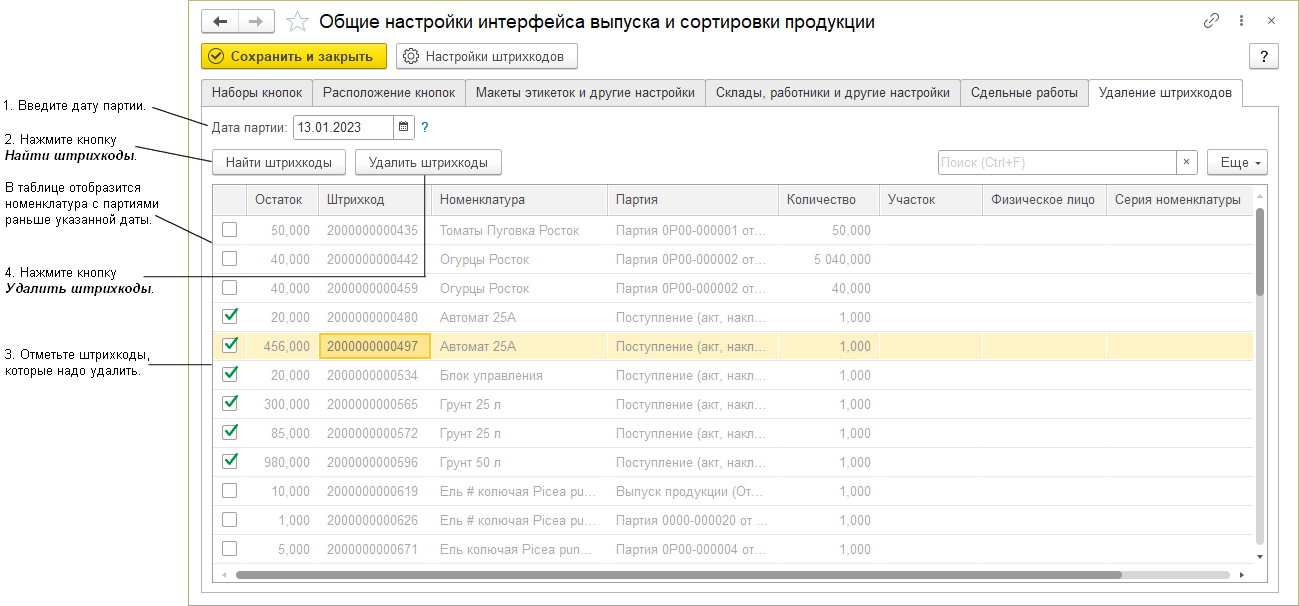
Task: Open the Настройки штрихкодов settings
Action: point(487,56)
